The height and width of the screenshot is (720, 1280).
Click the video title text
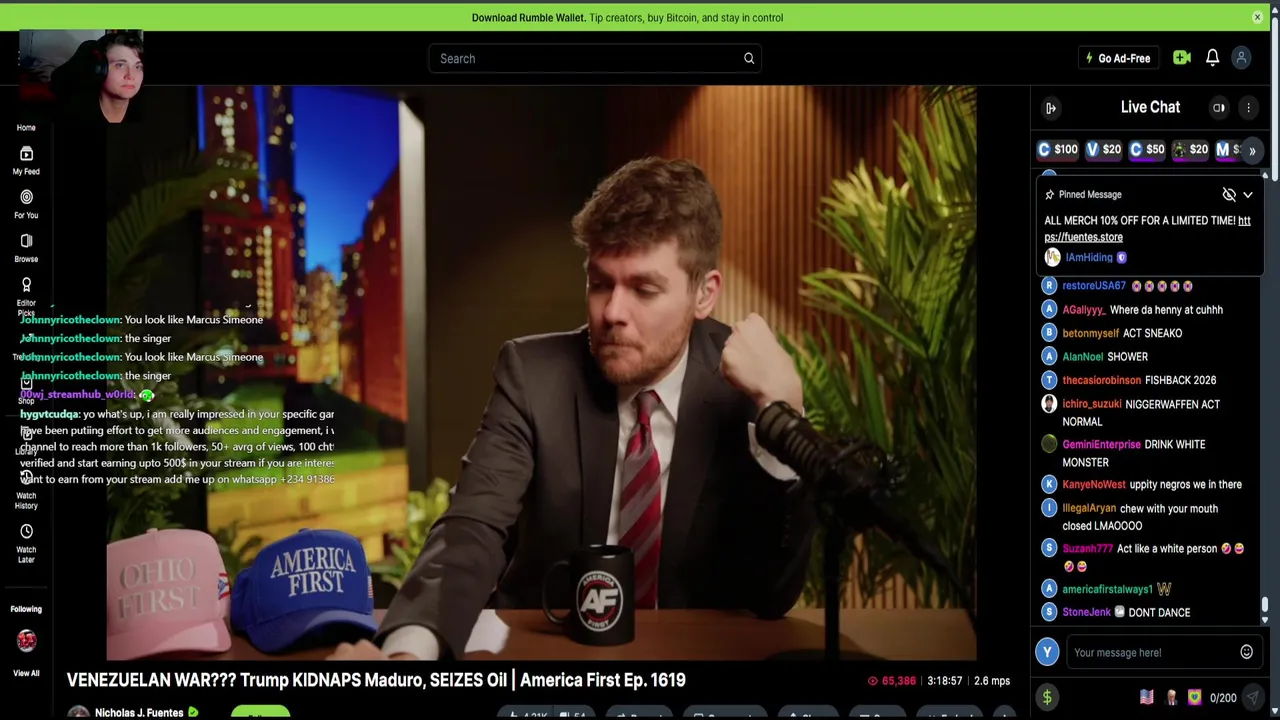click(376, 680)
